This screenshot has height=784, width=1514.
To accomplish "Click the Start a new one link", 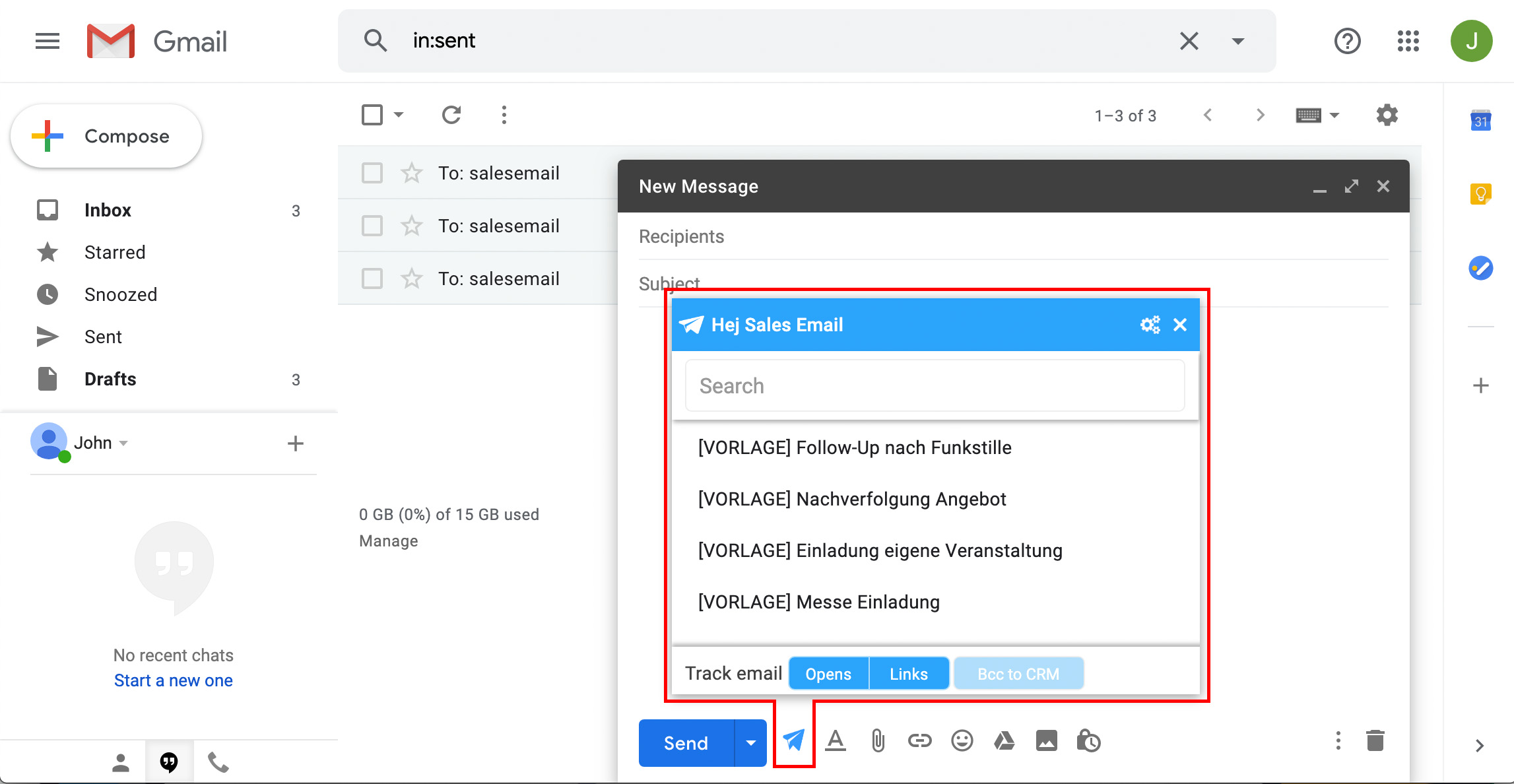I will click(173, 680).
